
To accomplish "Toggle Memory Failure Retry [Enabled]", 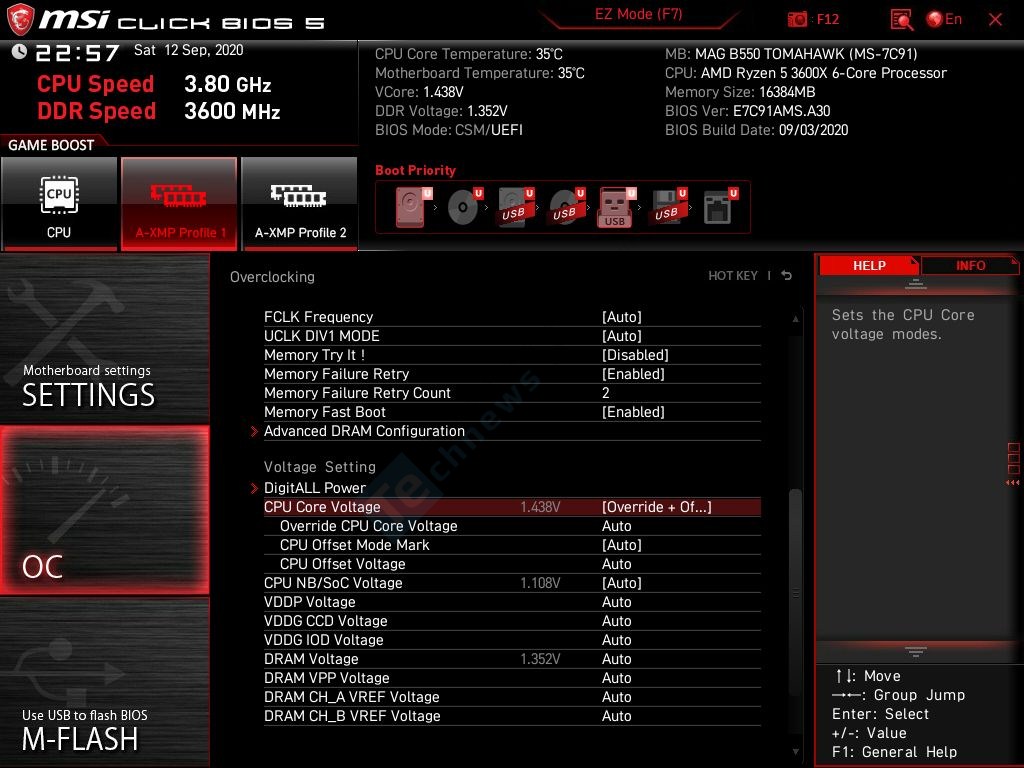I will pos(633,374).
